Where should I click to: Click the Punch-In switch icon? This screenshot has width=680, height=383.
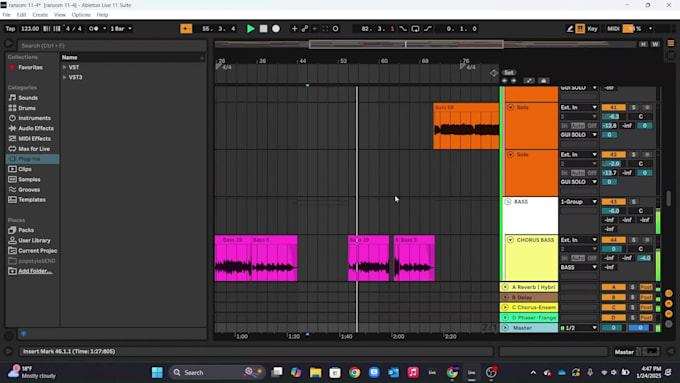pyautogui.click(x=403, y=29)
